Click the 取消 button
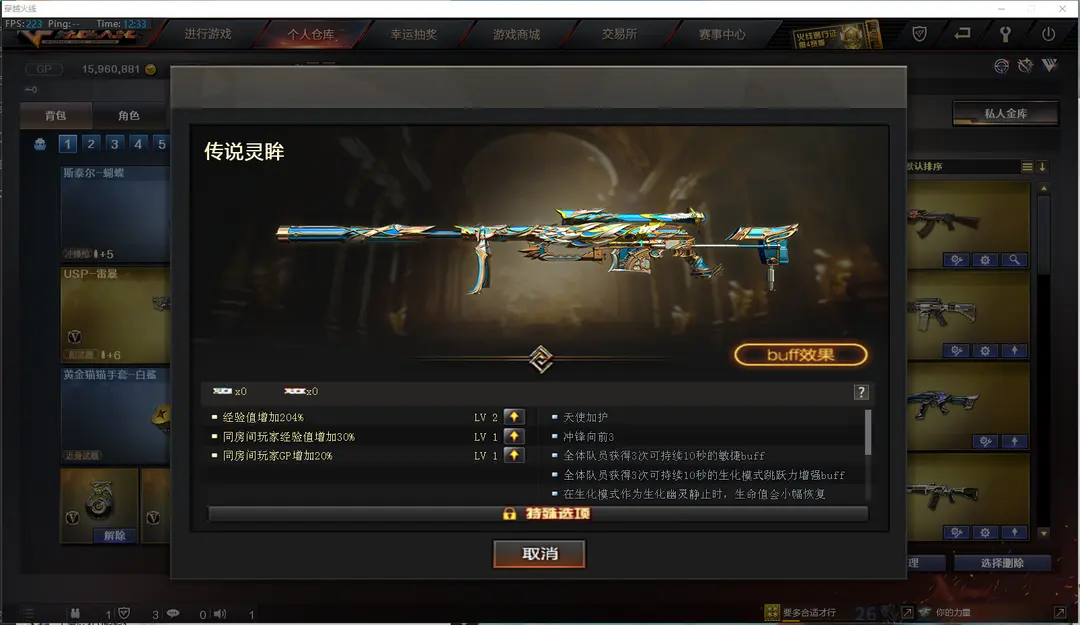This screenshot has height=625, width=1080. pyautogui.click(x=539, y=554)
